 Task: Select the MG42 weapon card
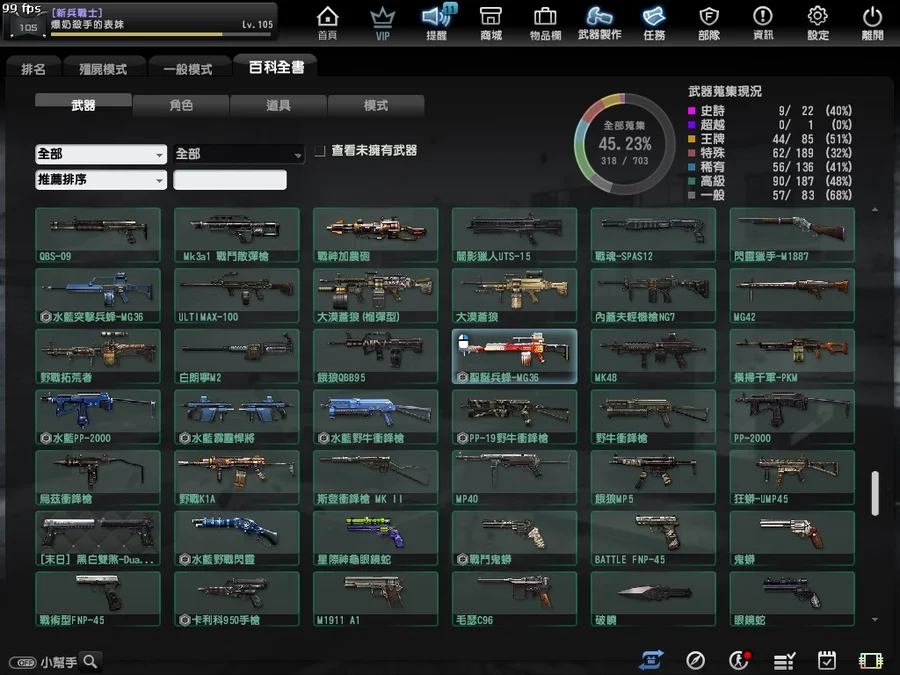tap(792, 296)
